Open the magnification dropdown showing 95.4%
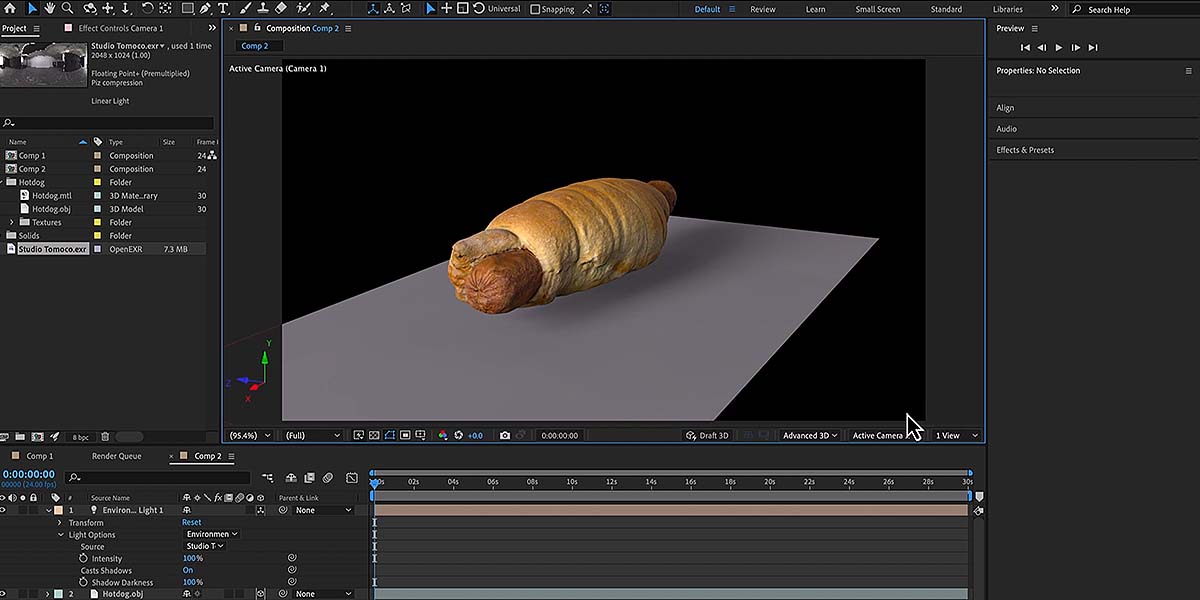Image resolution: width=1200 pixels, height=600 pixels. 251,436
